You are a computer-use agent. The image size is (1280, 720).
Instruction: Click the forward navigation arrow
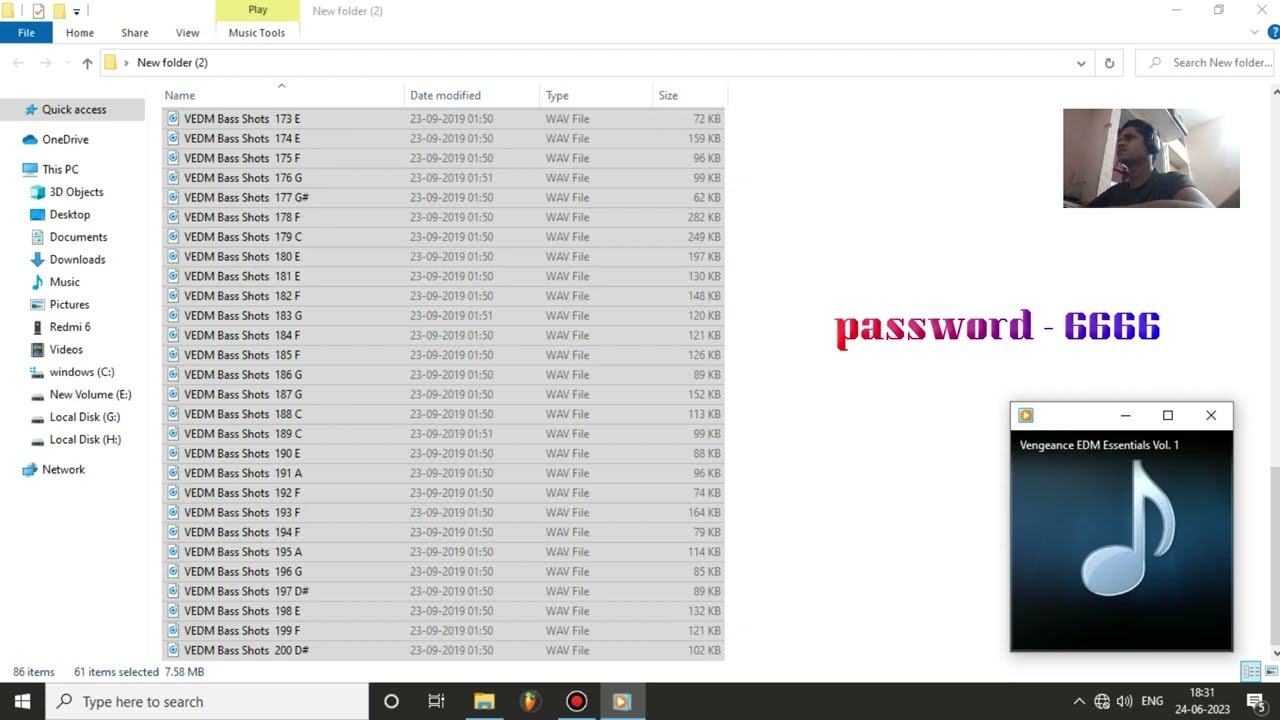tap(45, 63)
